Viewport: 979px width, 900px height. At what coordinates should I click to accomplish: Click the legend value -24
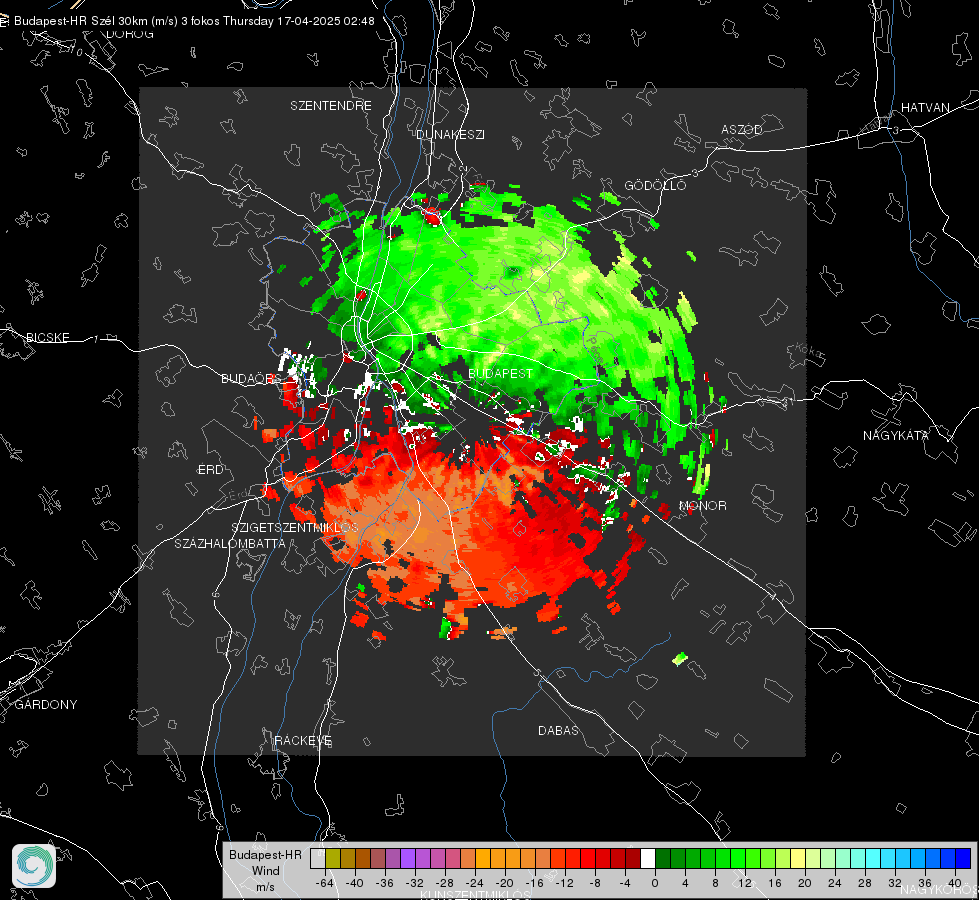coord(475,883)
